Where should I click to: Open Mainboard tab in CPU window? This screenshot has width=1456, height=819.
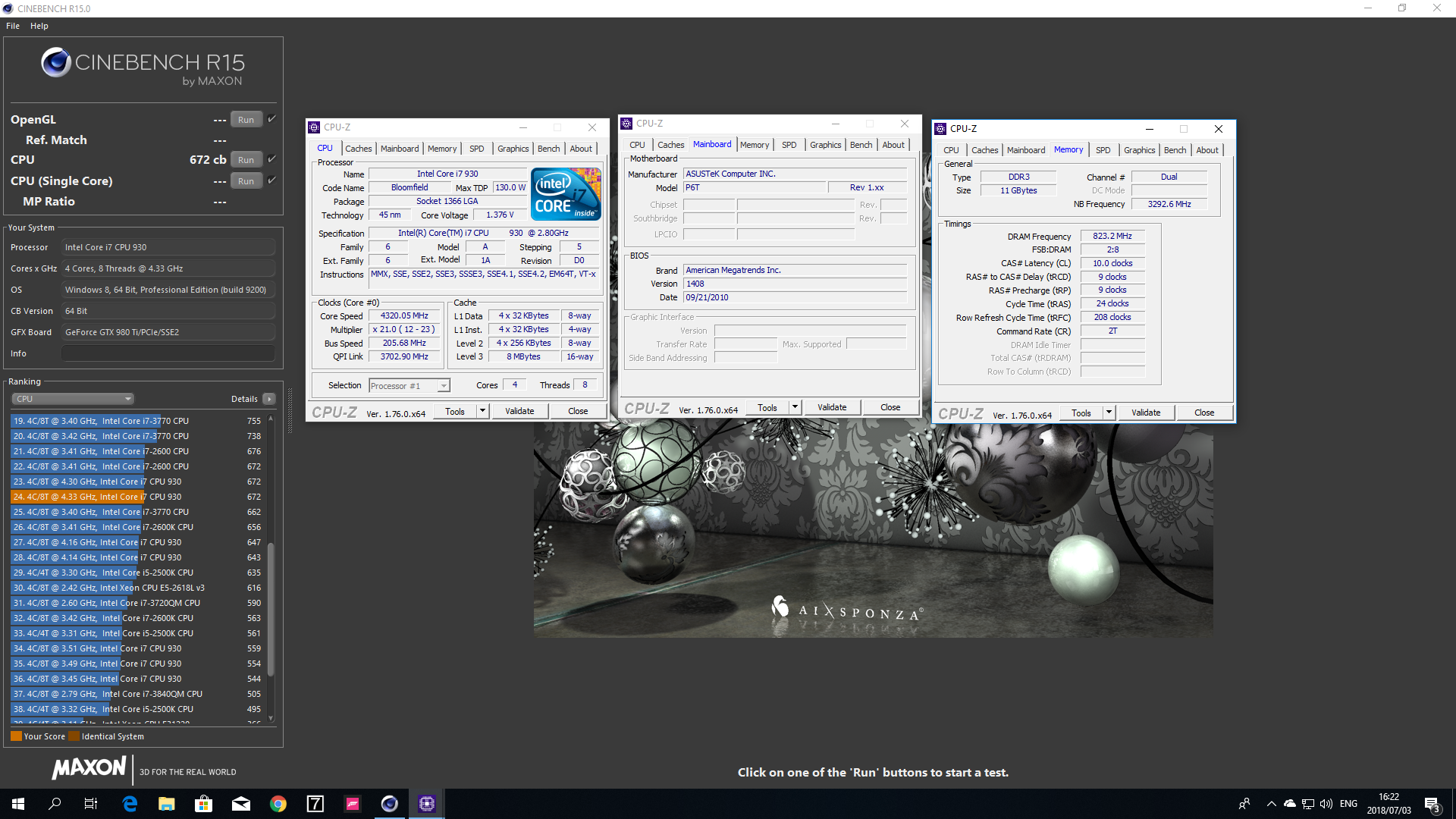coord(400,149)
